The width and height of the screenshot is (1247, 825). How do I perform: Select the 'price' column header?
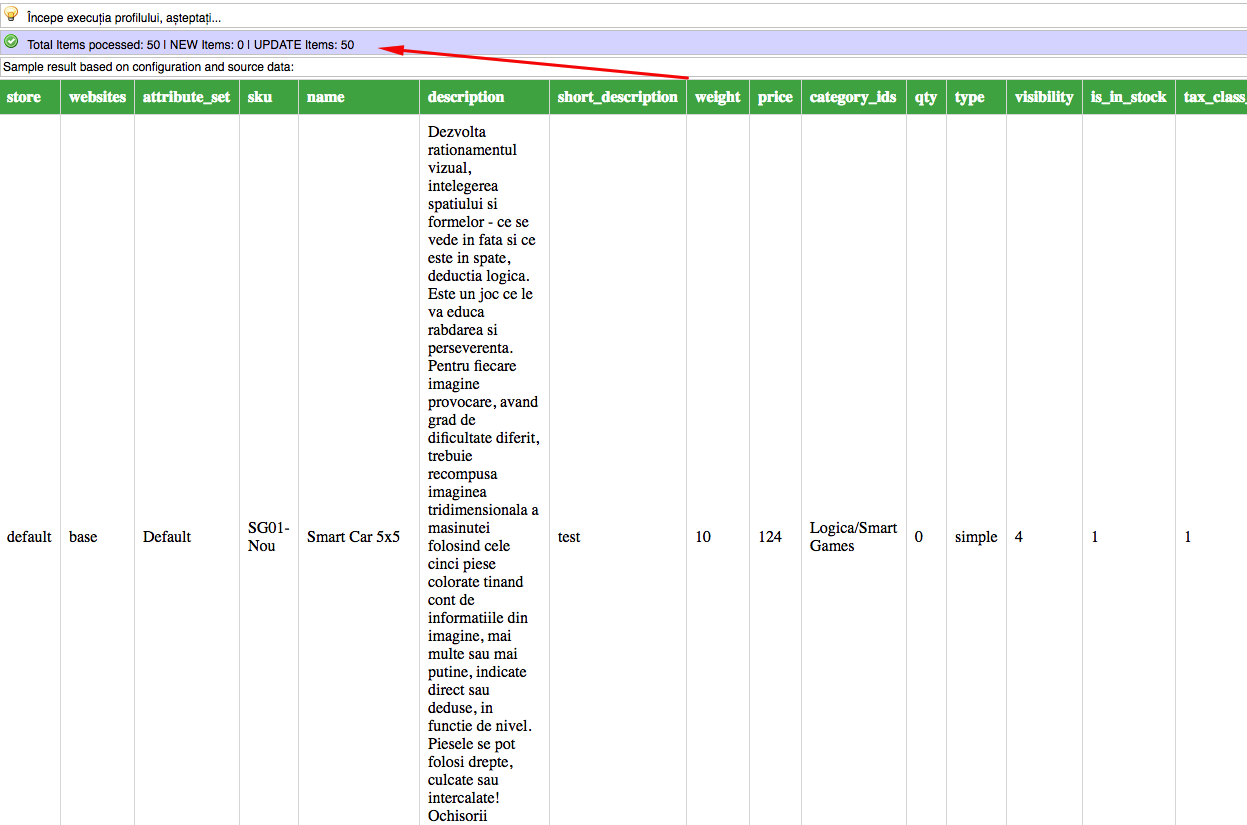click(x=775, y=97)
